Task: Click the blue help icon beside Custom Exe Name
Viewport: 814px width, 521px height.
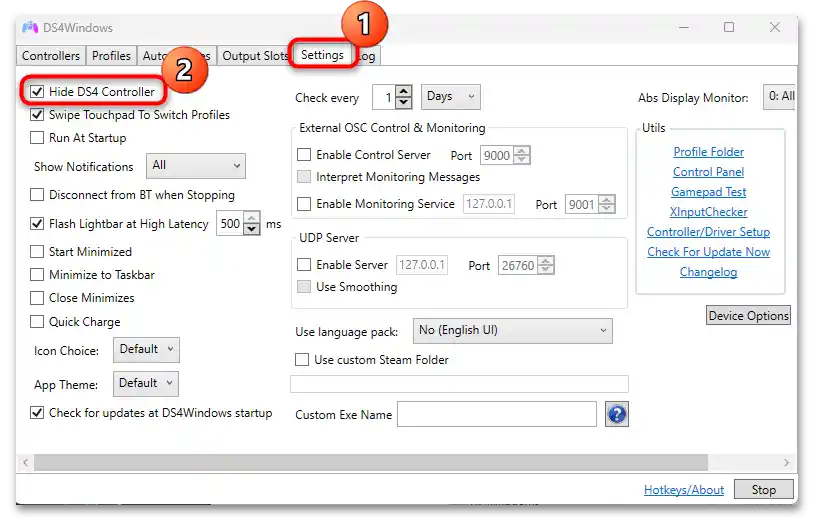Action: [617, 414]
